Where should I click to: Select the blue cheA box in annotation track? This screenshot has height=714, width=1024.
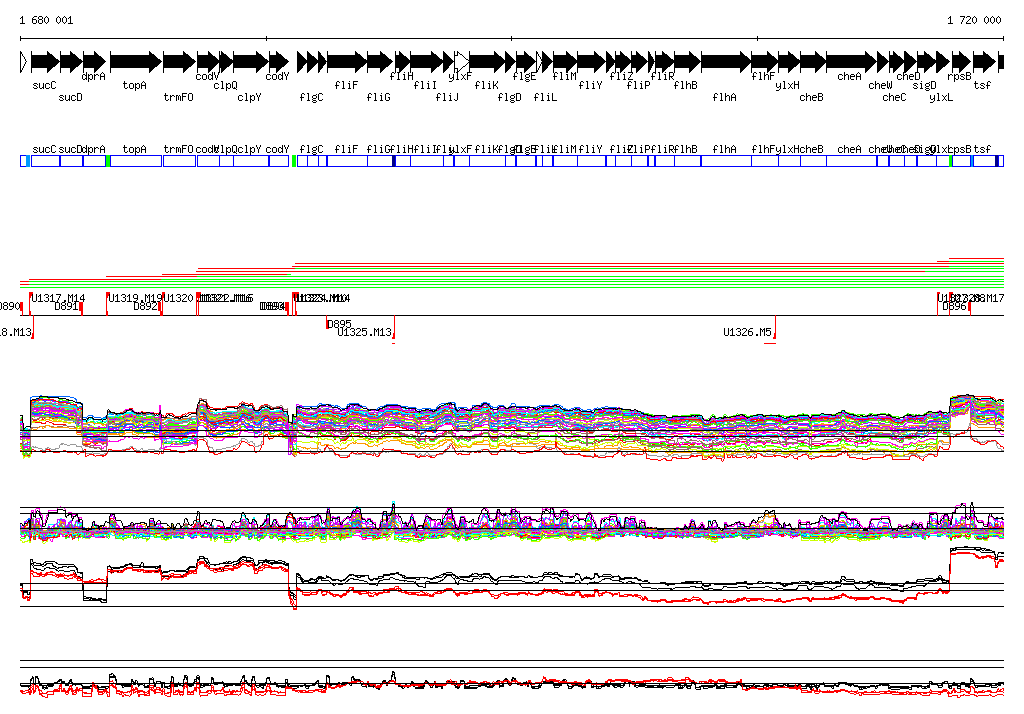tap(852, 161)
